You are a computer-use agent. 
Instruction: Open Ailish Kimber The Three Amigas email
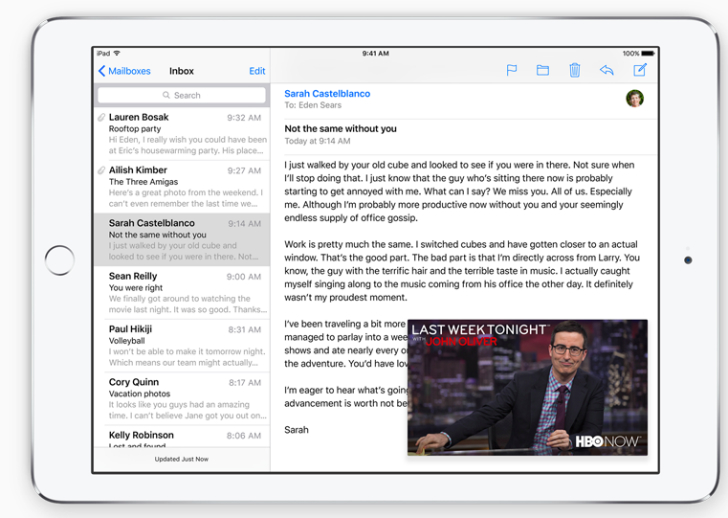click(x=182, y=187)
